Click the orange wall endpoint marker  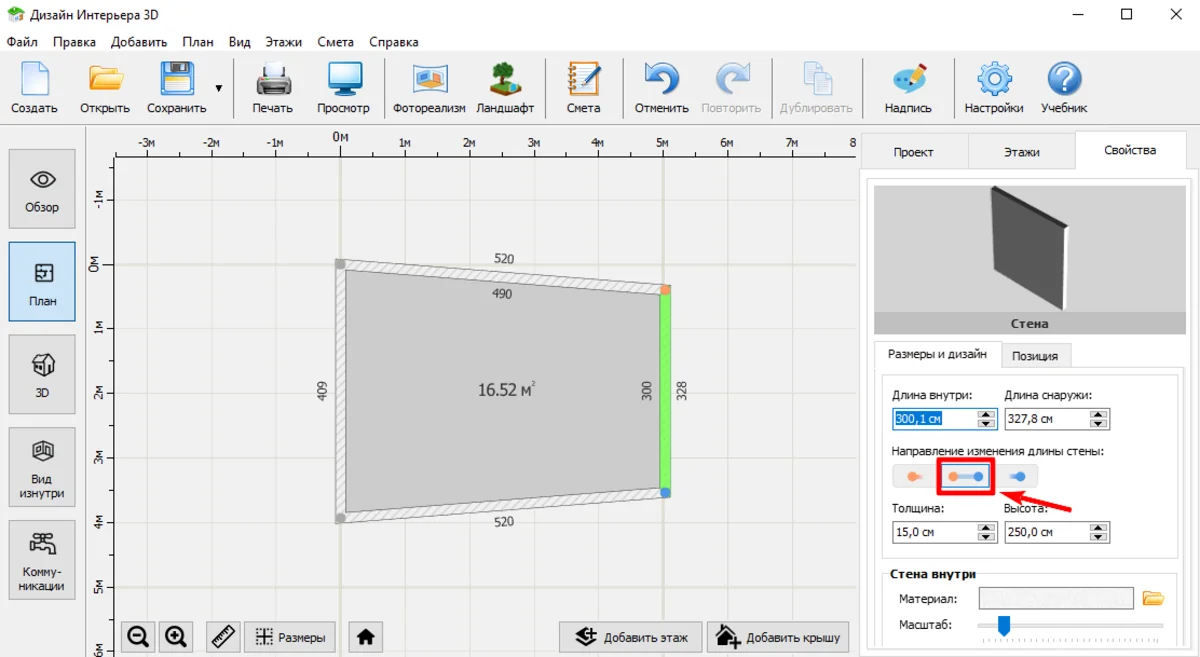coord(665,289)
